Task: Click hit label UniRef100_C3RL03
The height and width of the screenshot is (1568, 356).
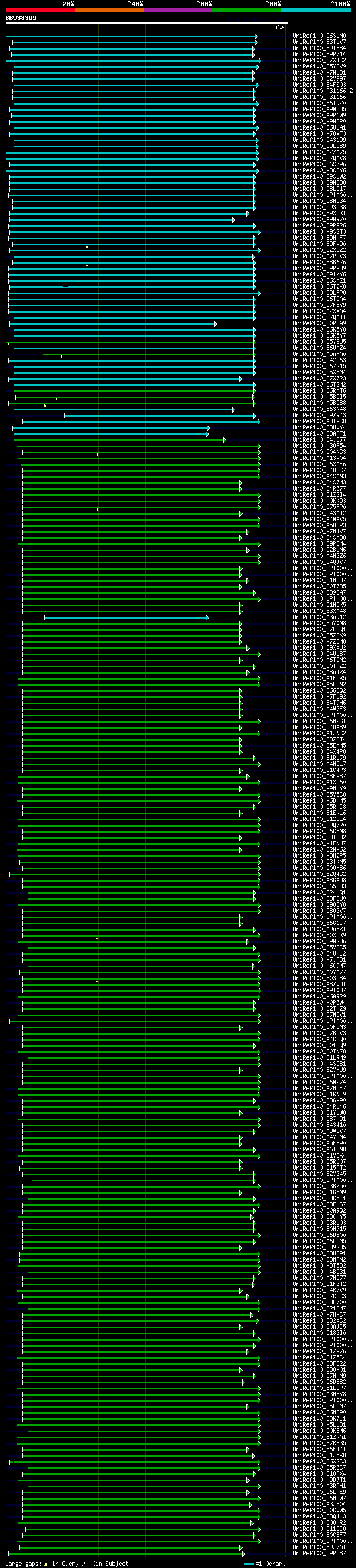Action: 319,1224
